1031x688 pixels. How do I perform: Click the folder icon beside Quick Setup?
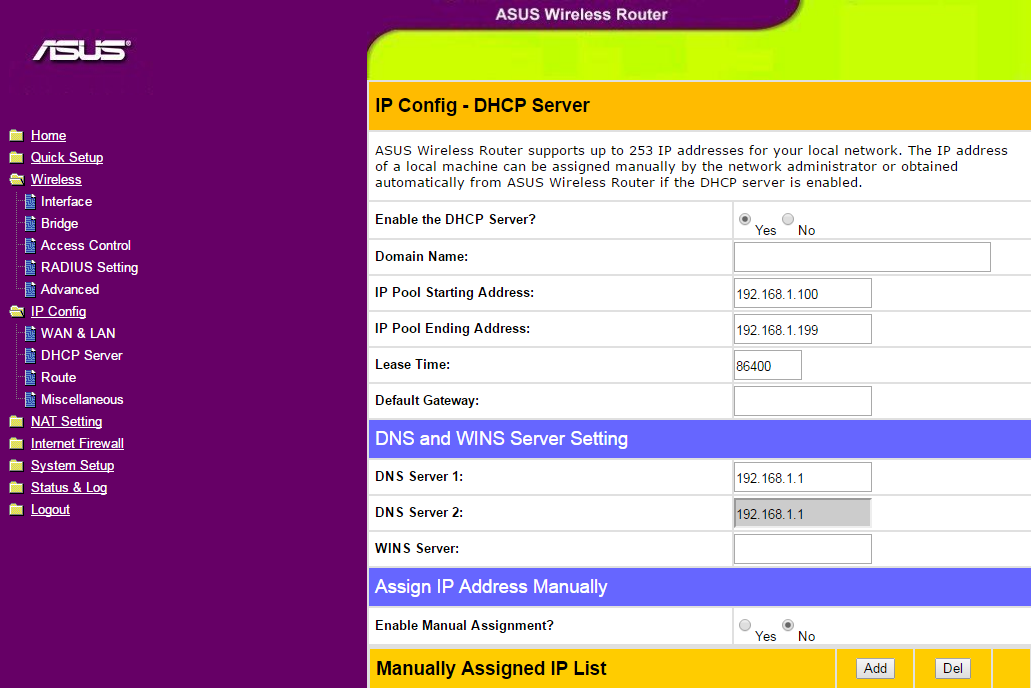(x=16, y=157)
